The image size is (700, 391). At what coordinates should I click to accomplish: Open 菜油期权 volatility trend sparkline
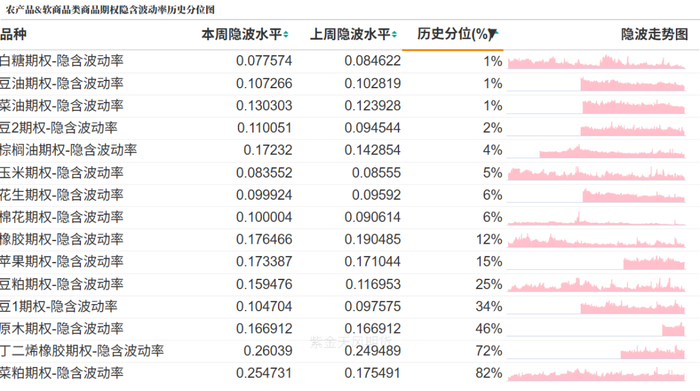pyautogui.click(x=596, y=106)
